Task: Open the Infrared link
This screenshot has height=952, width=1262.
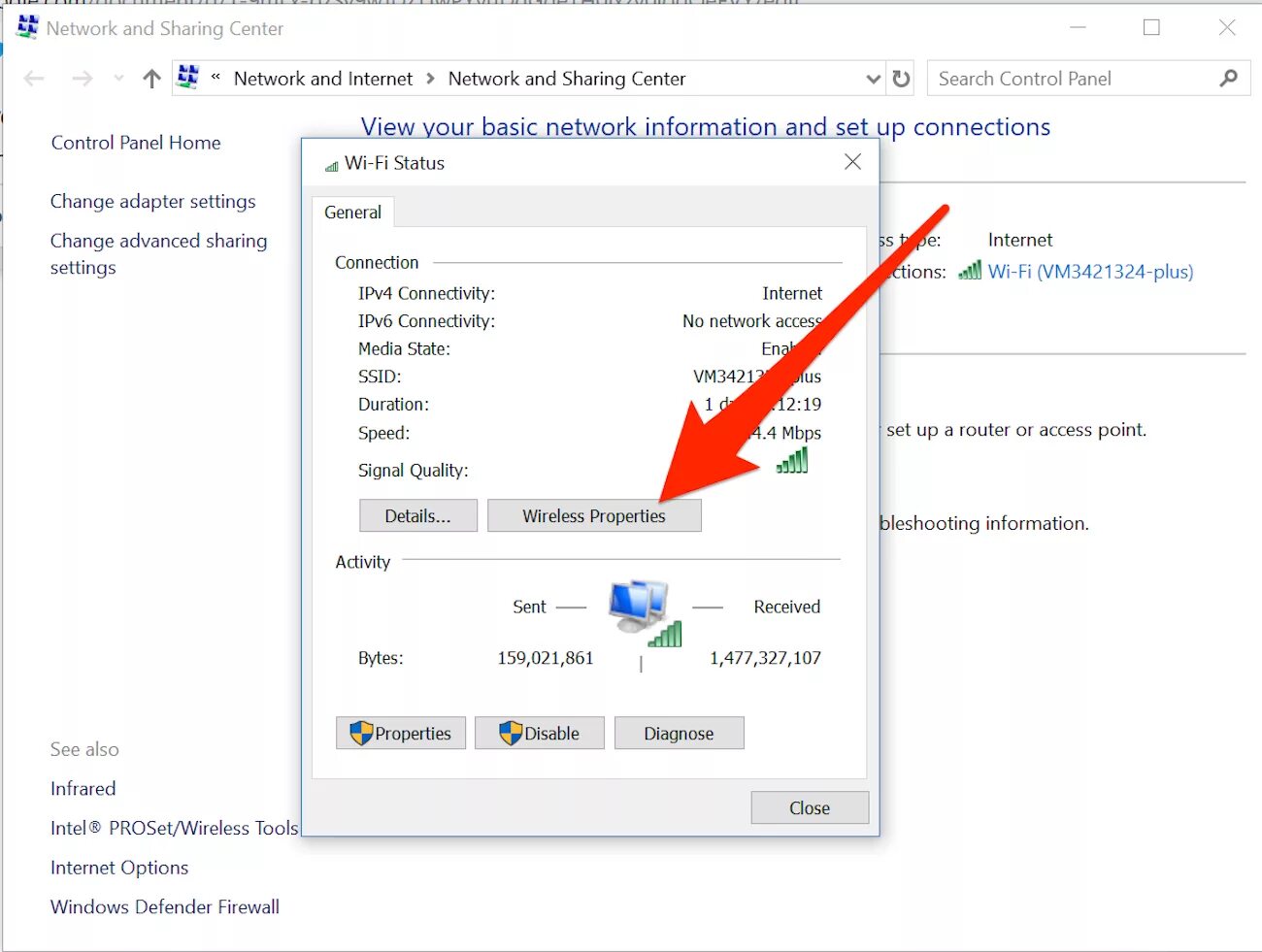Action: coord(83,788)
